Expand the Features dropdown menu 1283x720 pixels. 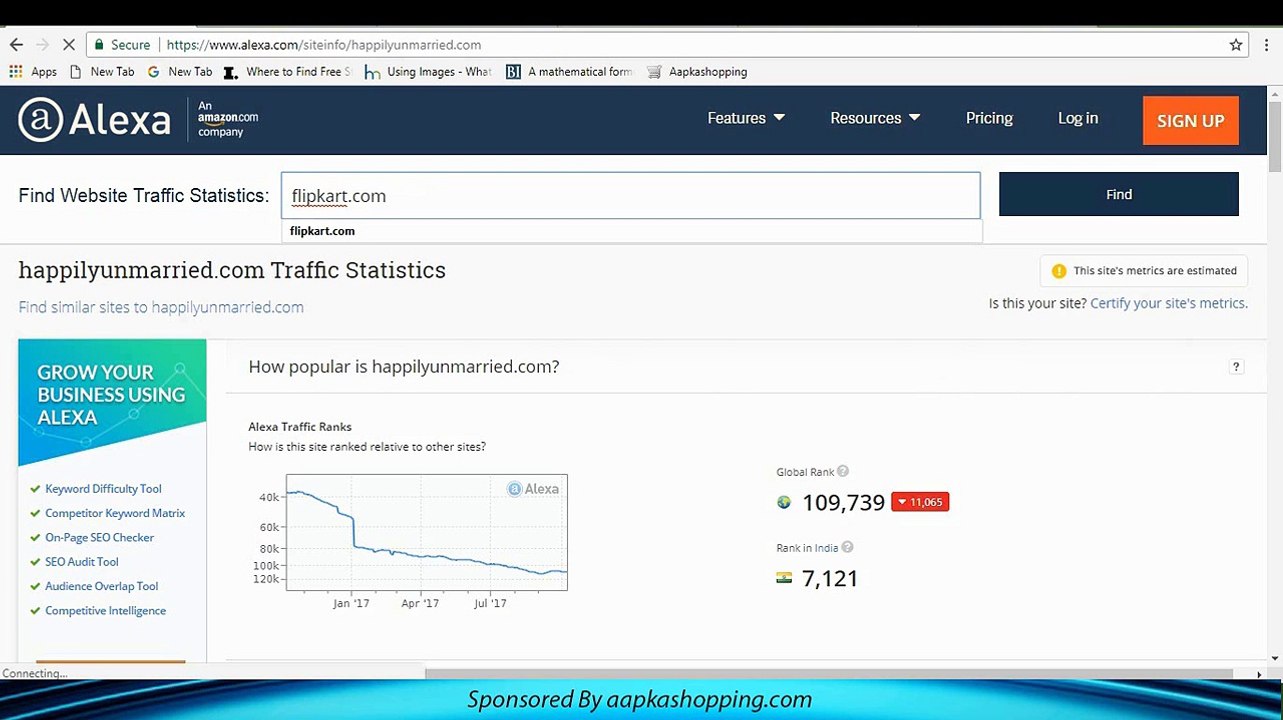[746, 118]
